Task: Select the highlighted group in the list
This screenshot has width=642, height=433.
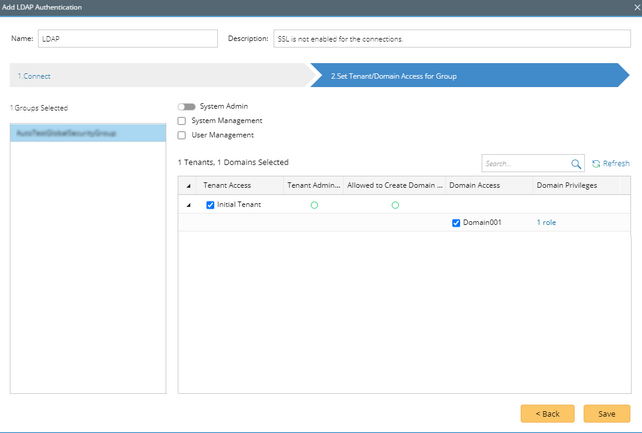Action: click(87, 133)
